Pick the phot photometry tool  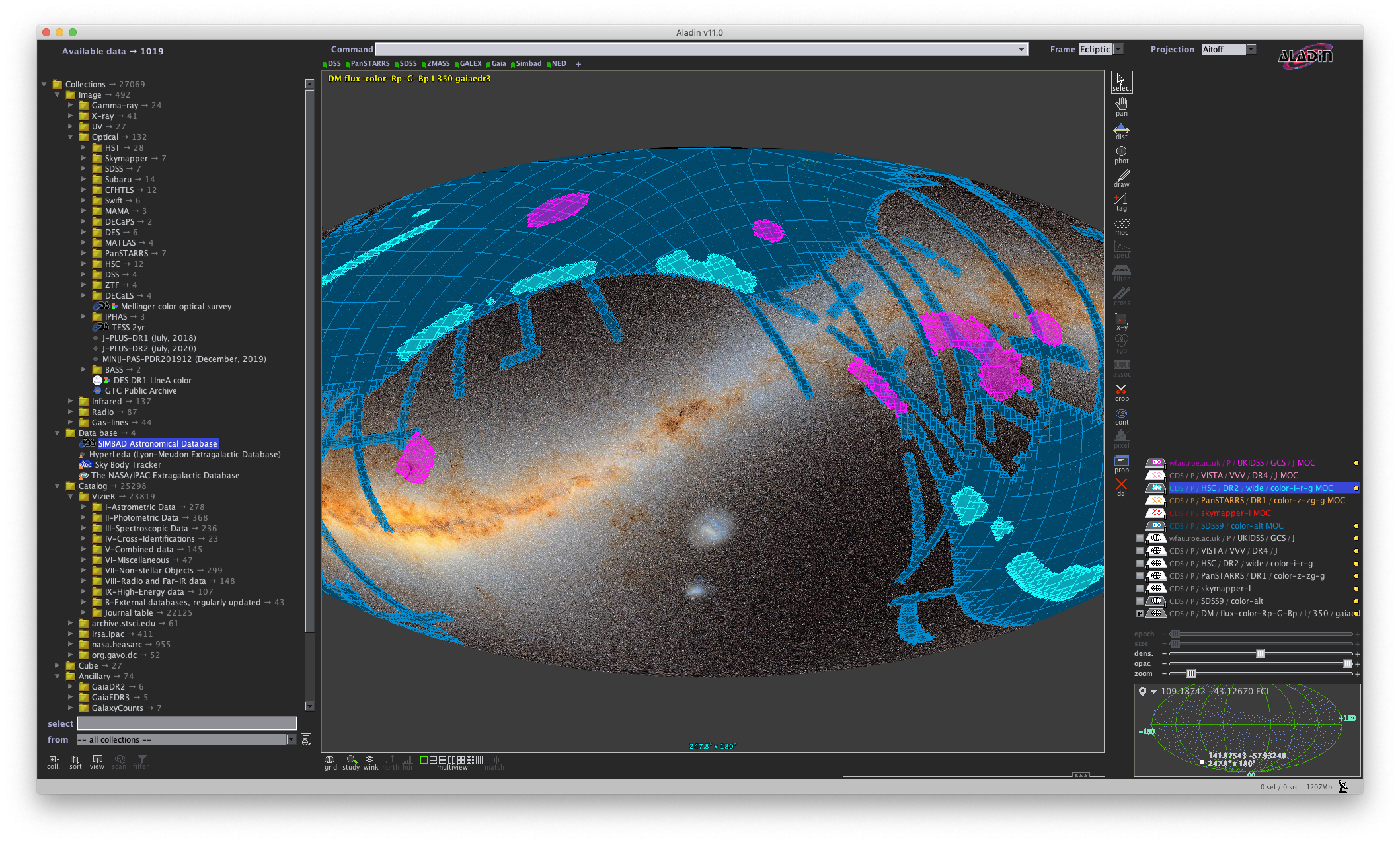pos(1122,155)
